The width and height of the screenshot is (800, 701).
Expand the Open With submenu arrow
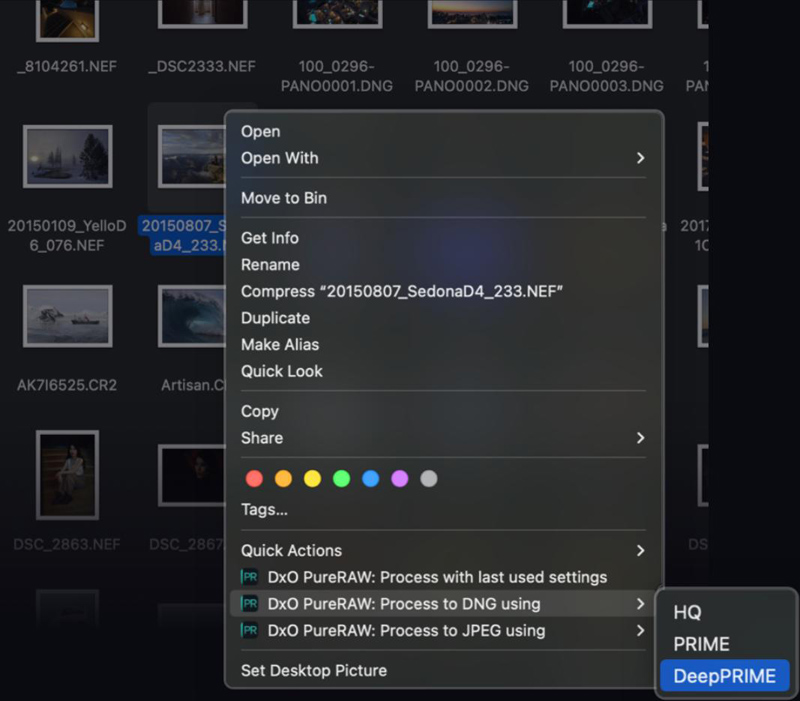pyautogui.click(x=640, y=158)
